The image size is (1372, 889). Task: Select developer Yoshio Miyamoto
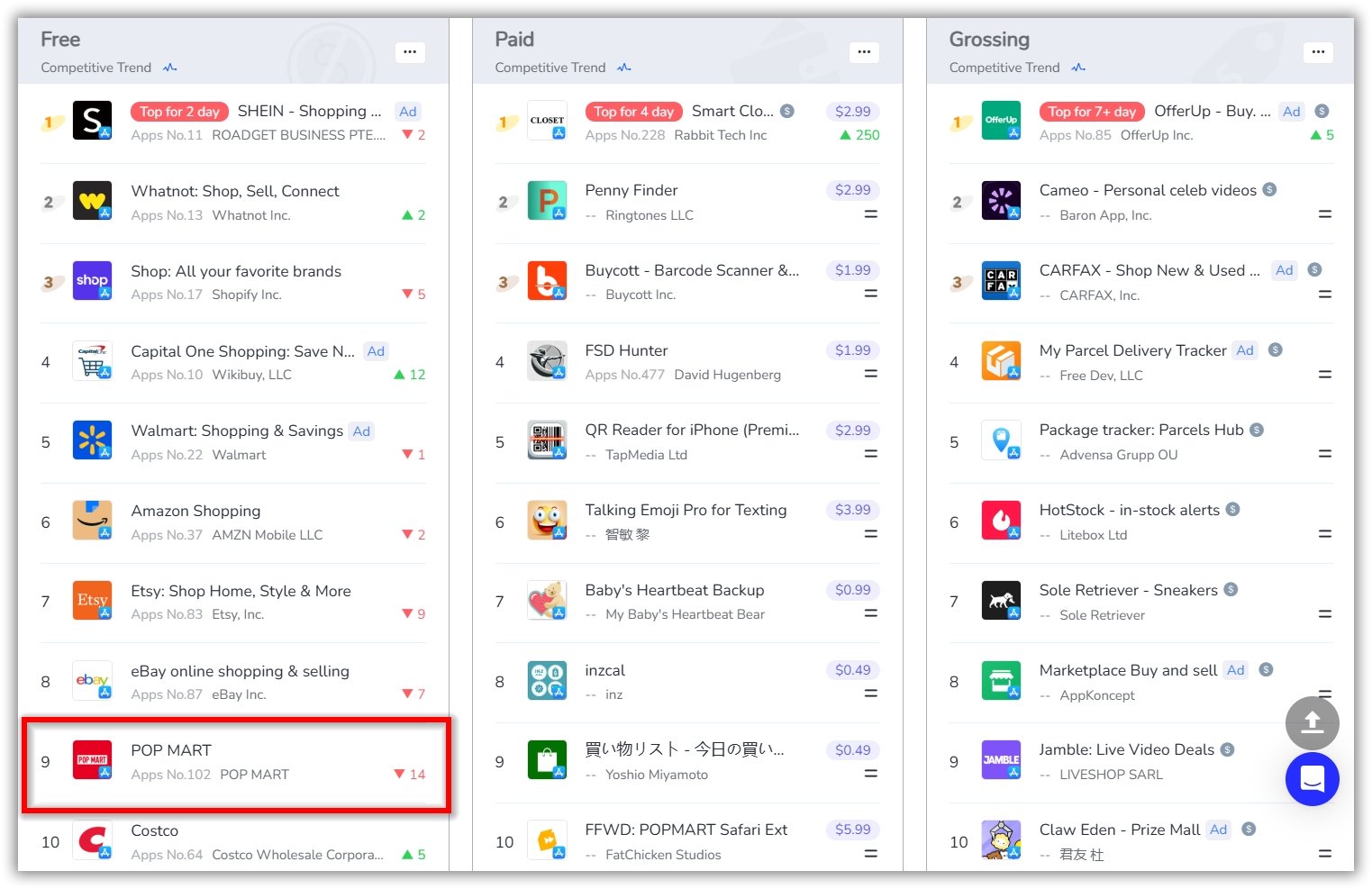[657, 775]
